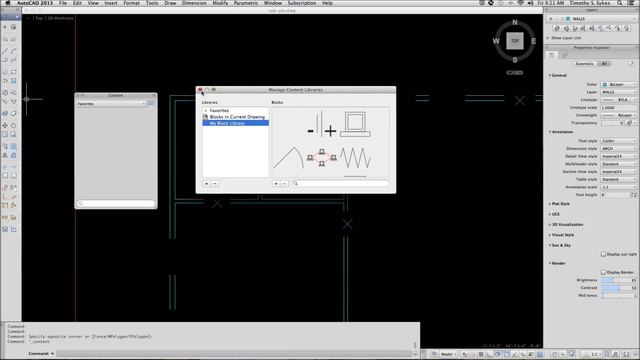Open the Color ByLayer dropdown
640x360 pixels.
pyautogui.click(x=619, y=84)
